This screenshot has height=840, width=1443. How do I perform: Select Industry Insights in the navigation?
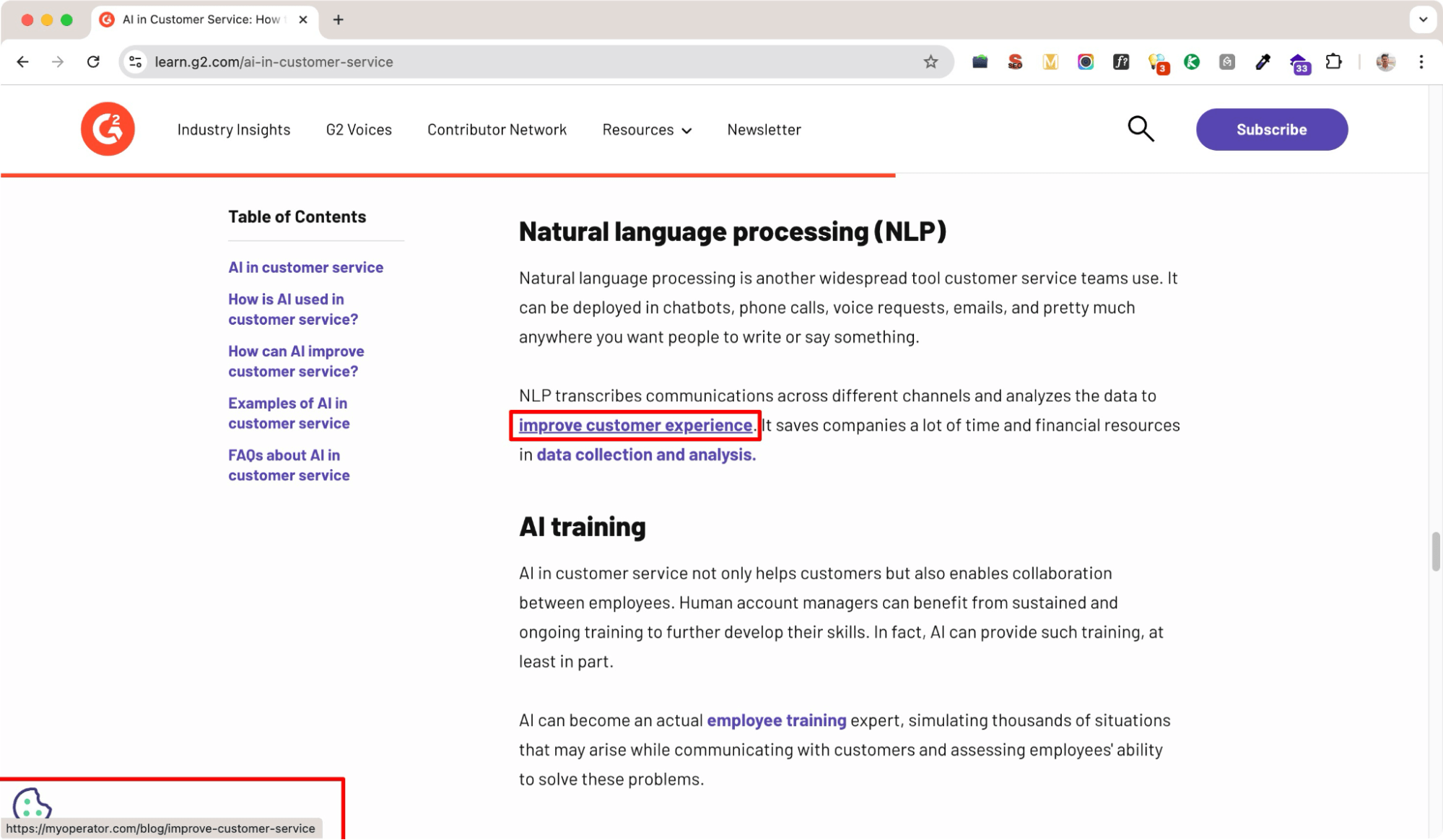click(x=233, y=130)
